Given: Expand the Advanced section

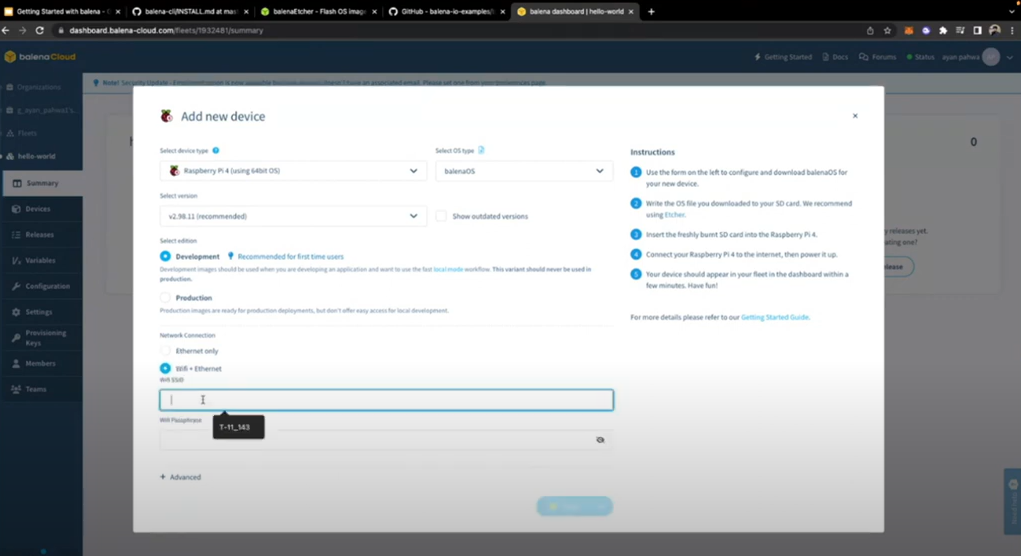Looking at the screenshot, I should coord(180,477).
